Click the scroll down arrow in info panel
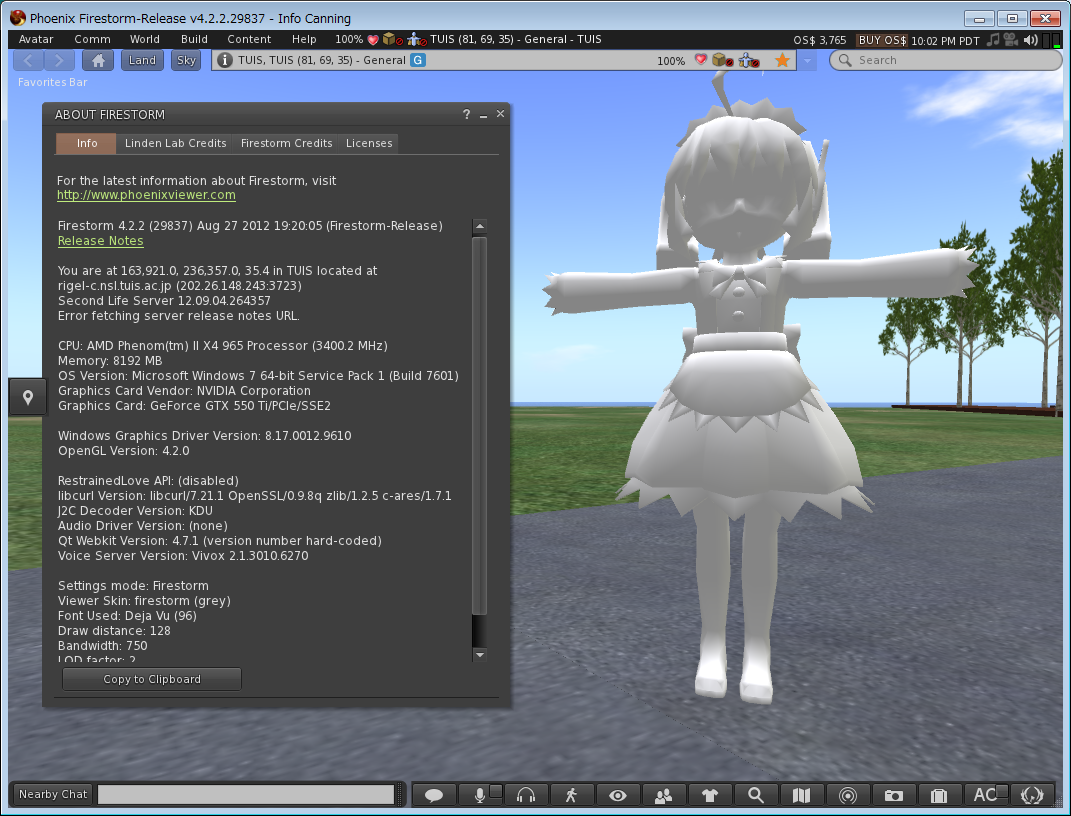Viewport: 1071px width, 816px height. click(479, 655)
